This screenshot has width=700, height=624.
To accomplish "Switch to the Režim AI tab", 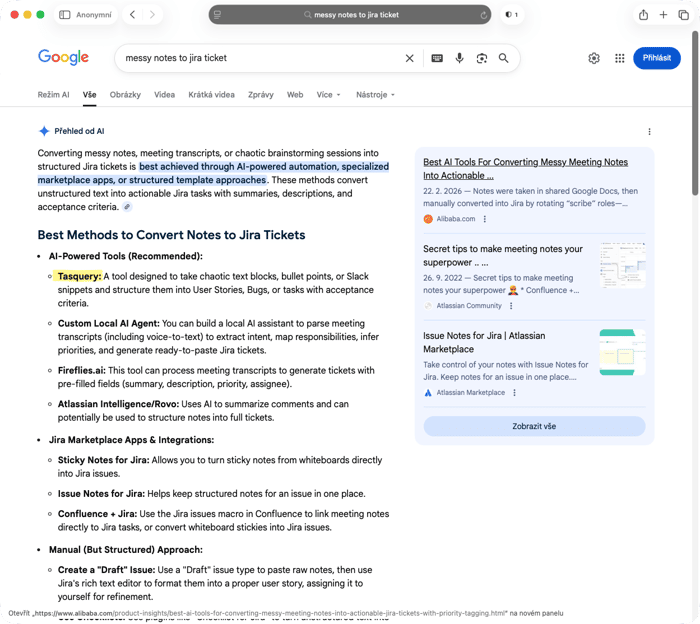I will pyautogui.click(x=53, y=95).
